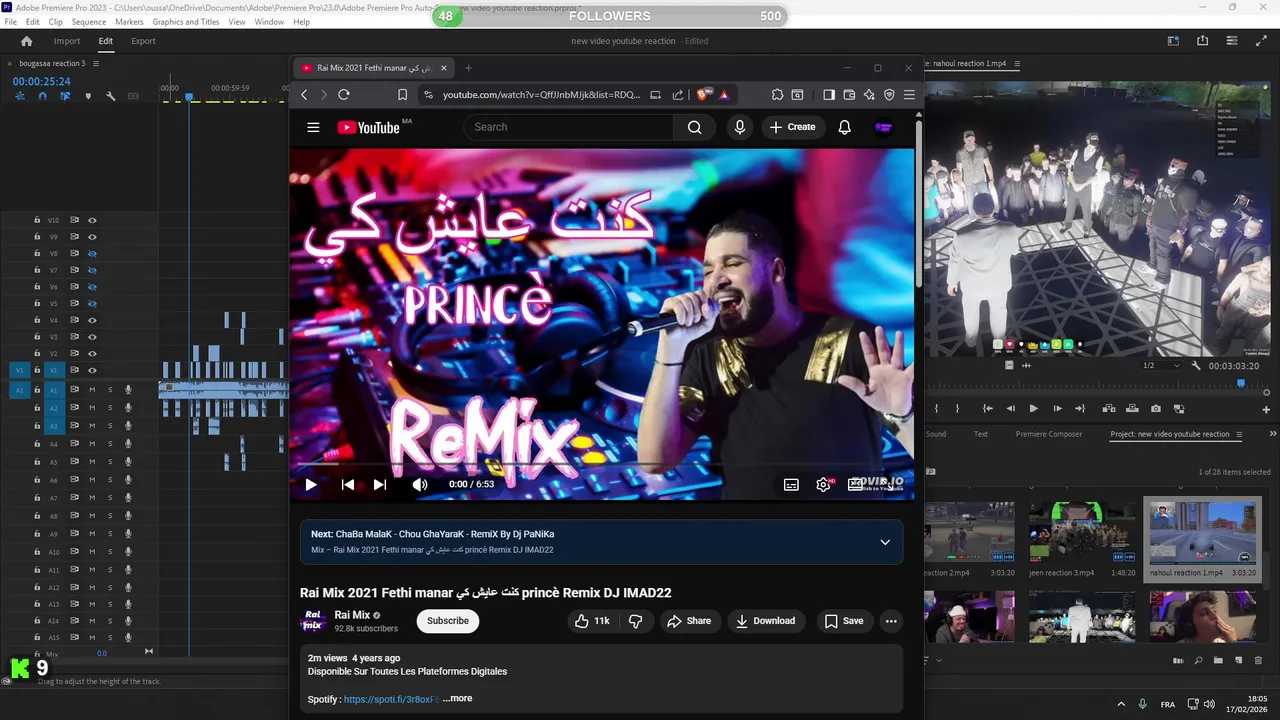Viewport: 1280px width, 720px height.
Task: Play the clip in the Source monitor
Action: click(x=1033, y=408)
